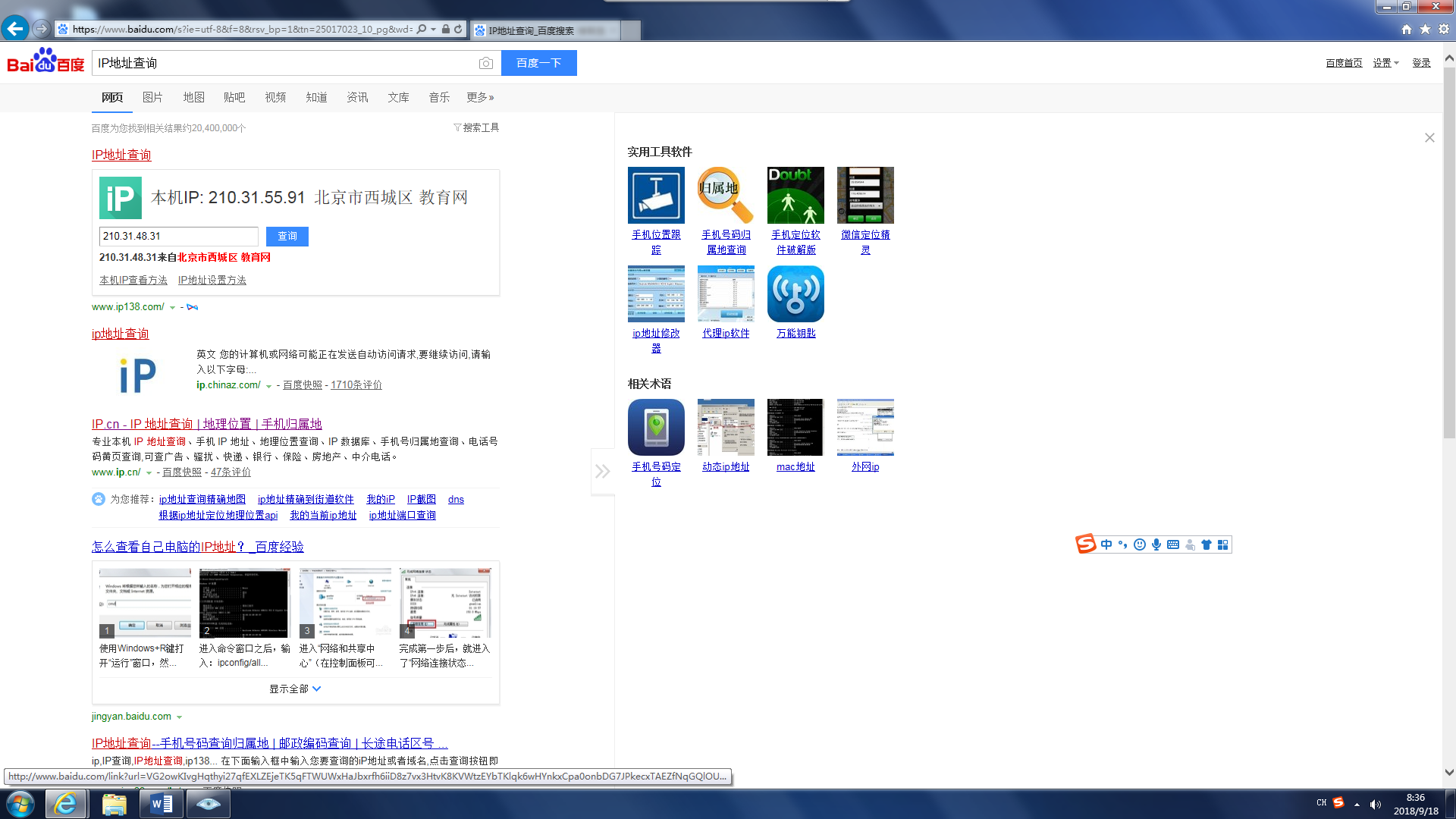Image resolution: width=1456 pixels, height=819 pixels.
Task: Open the 百度首页 link
Action: pos(1344,63)
